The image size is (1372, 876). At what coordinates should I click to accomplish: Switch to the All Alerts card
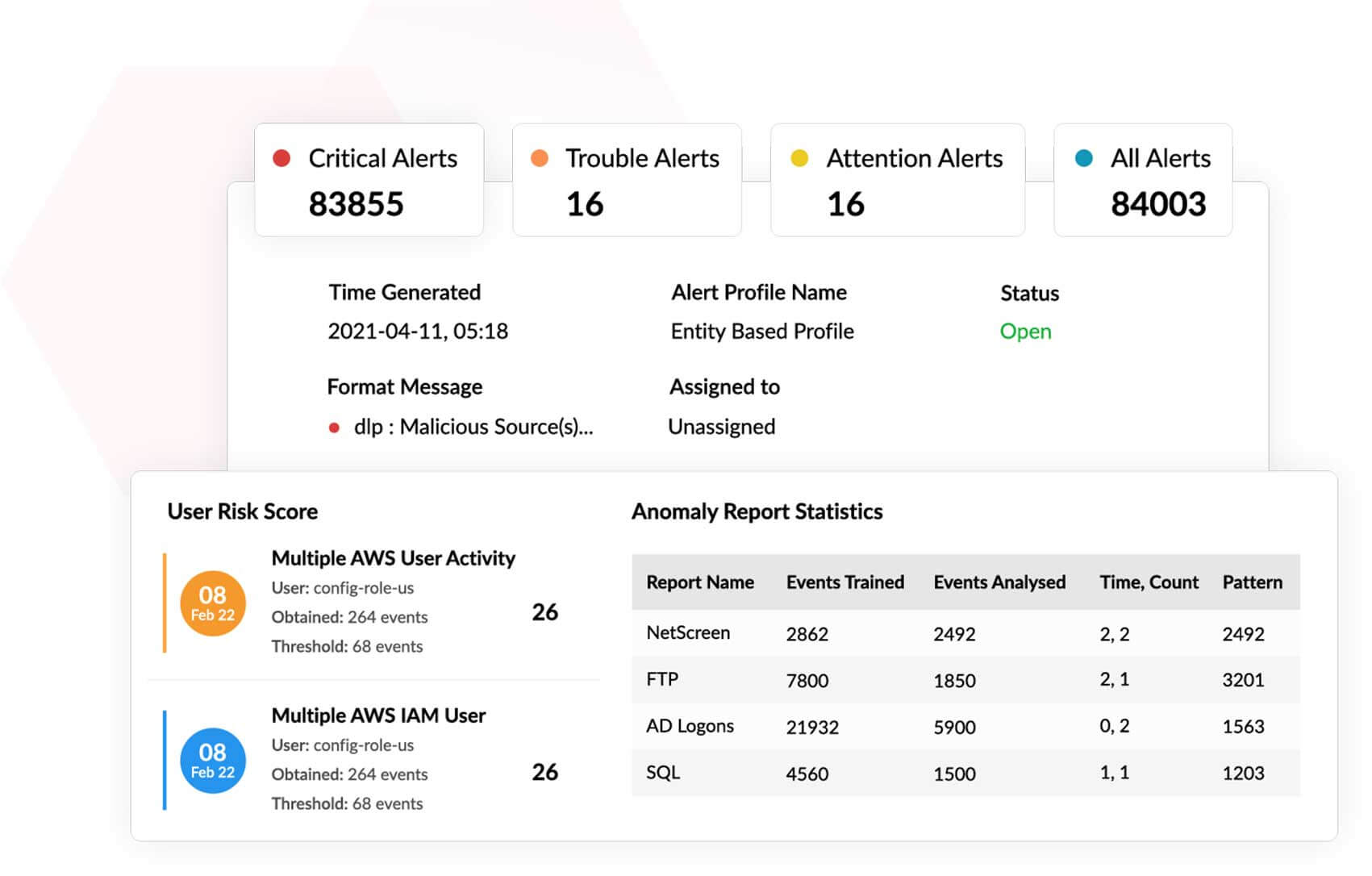(x=1142, y=179)
